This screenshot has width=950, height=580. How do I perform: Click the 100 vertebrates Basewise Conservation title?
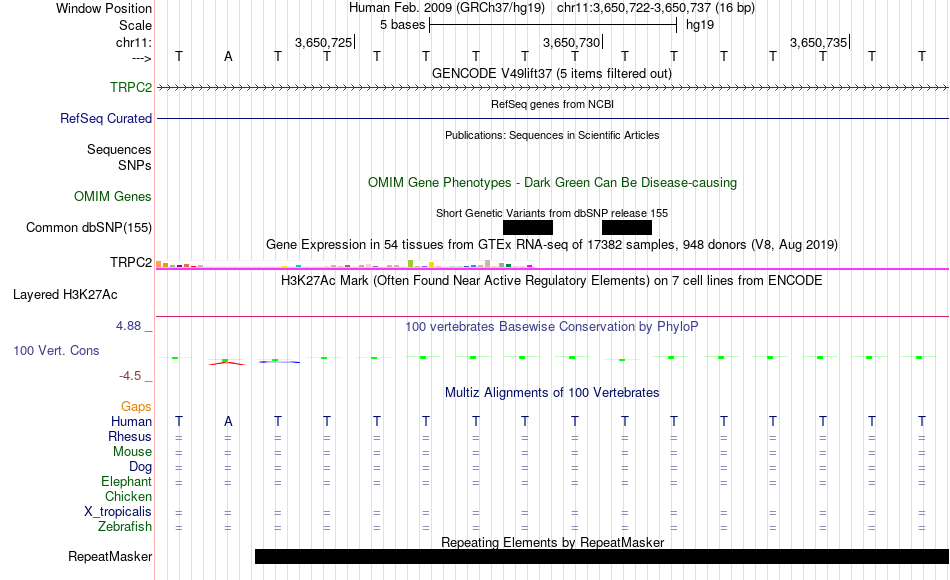coord(552,327)
